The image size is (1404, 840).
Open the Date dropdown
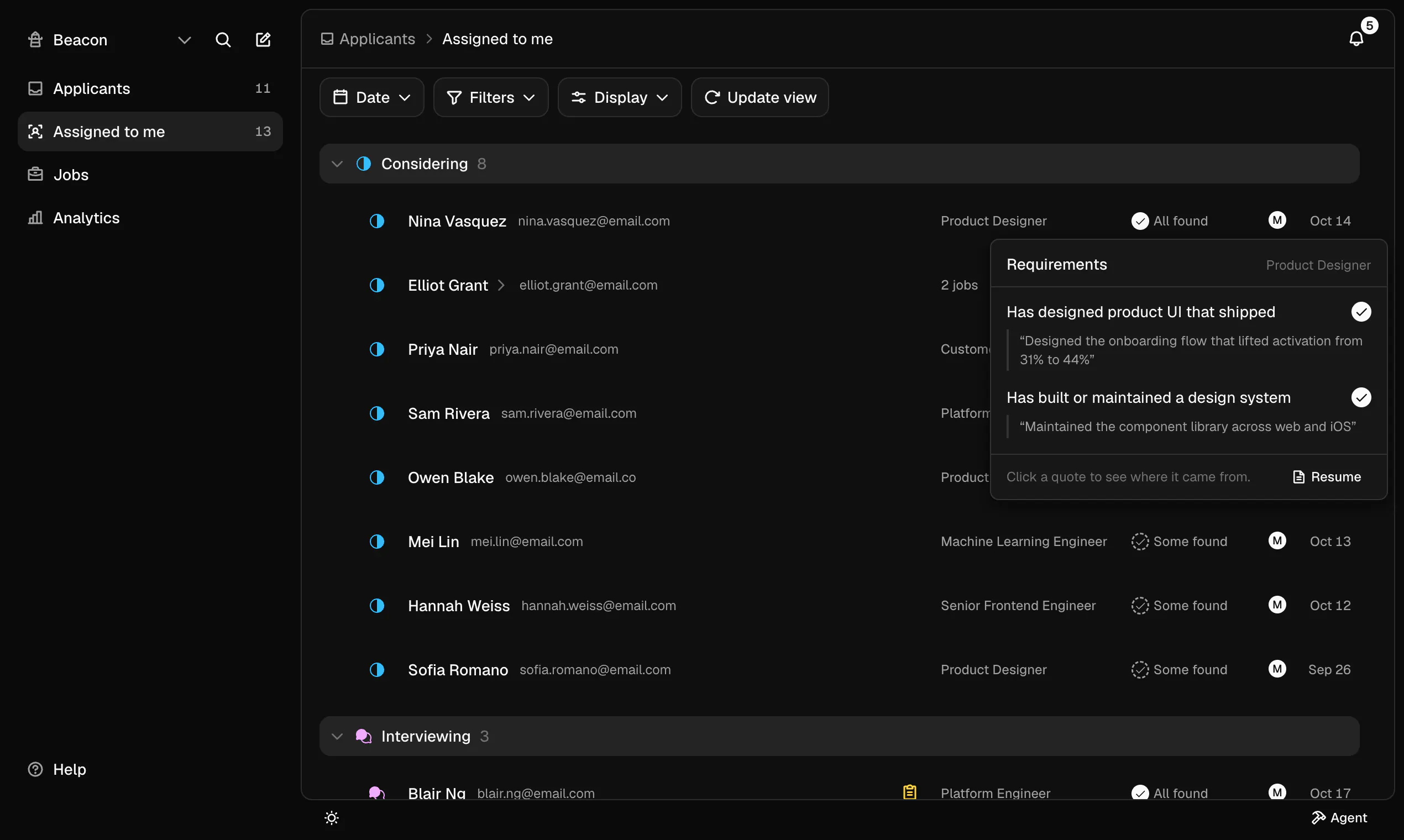coord(372,97)
